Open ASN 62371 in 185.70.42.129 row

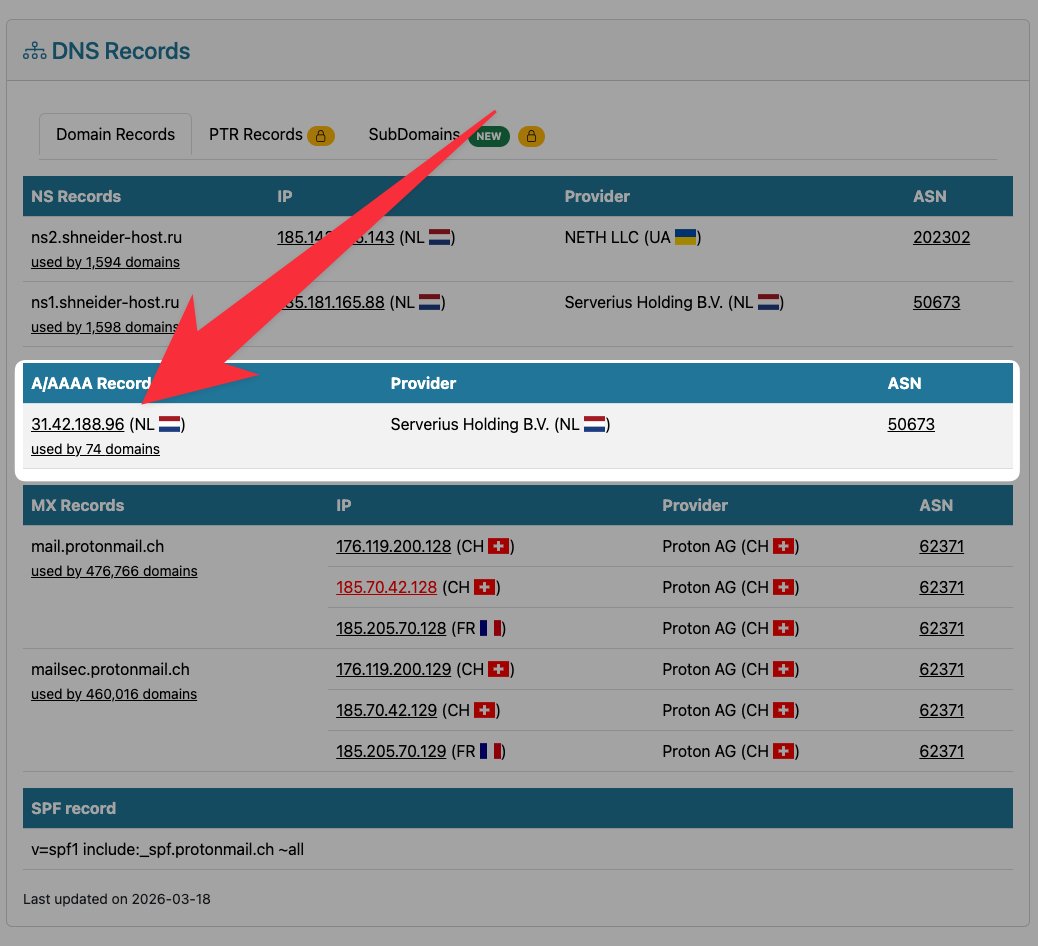[941, 710]
